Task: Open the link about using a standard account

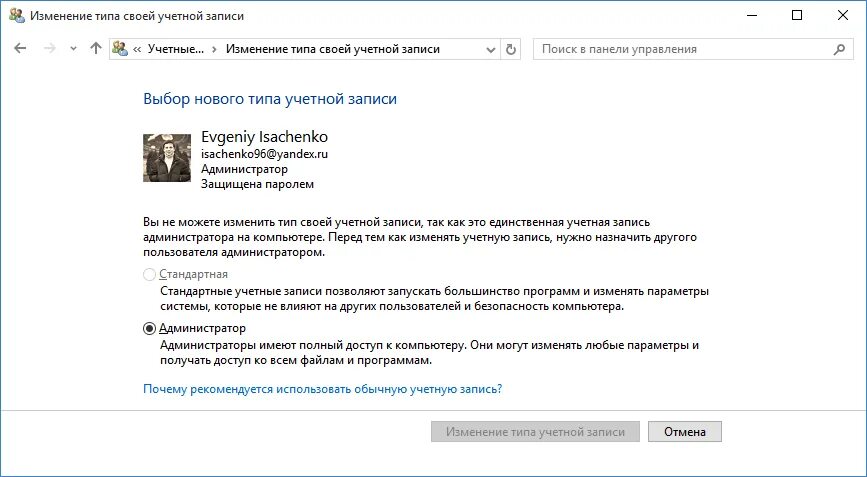Action: click(x=322, y=389)
